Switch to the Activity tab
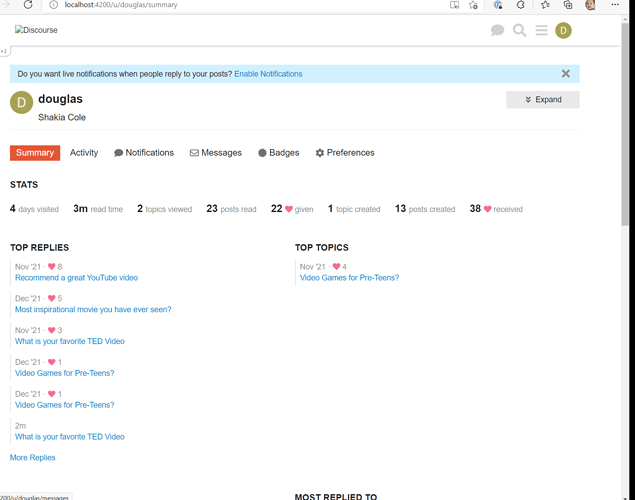The height and width of the screenshot is (500, 635). pyautogui.click(x=84, y=153)
